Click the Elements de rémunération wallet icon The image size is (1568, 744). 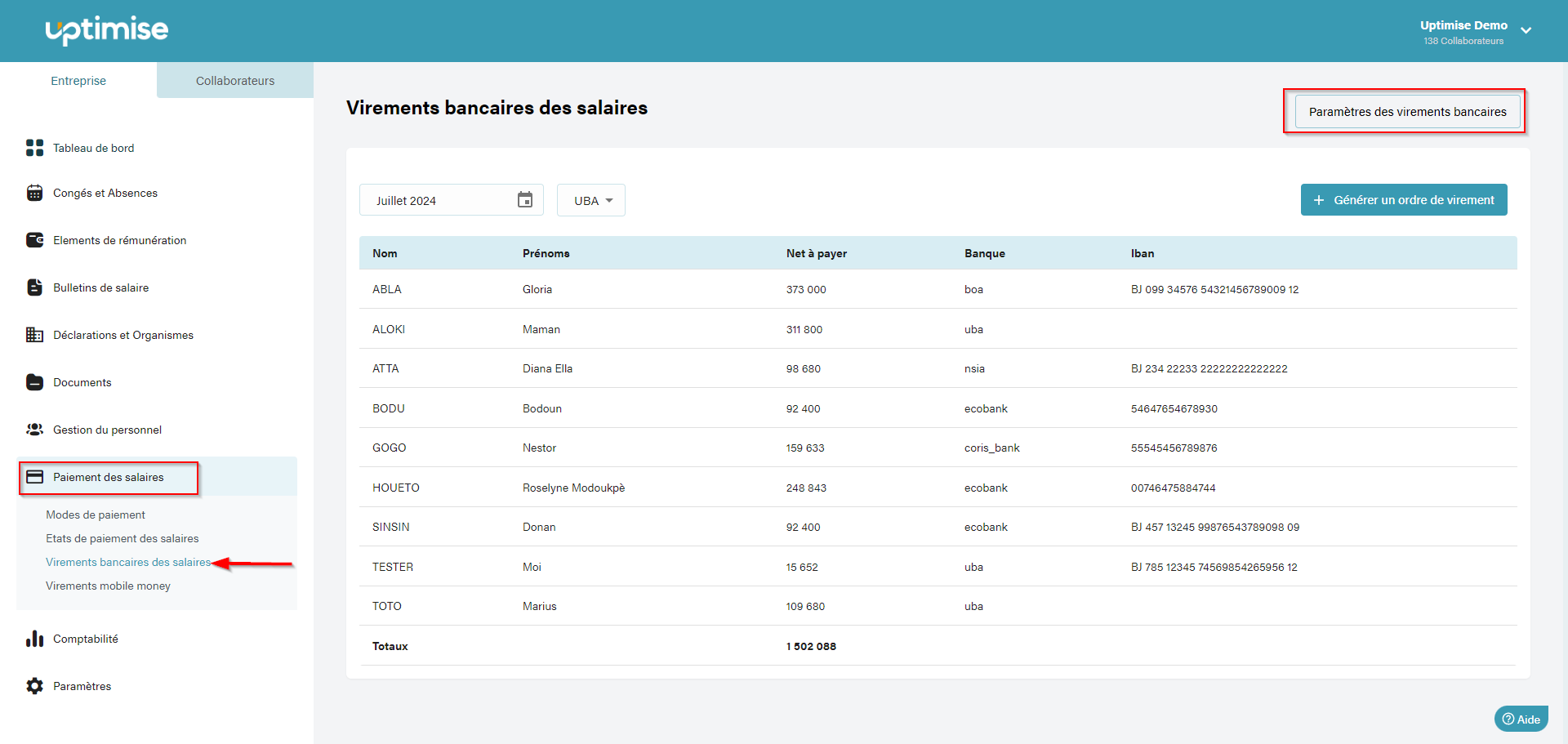tap(34, 240)
